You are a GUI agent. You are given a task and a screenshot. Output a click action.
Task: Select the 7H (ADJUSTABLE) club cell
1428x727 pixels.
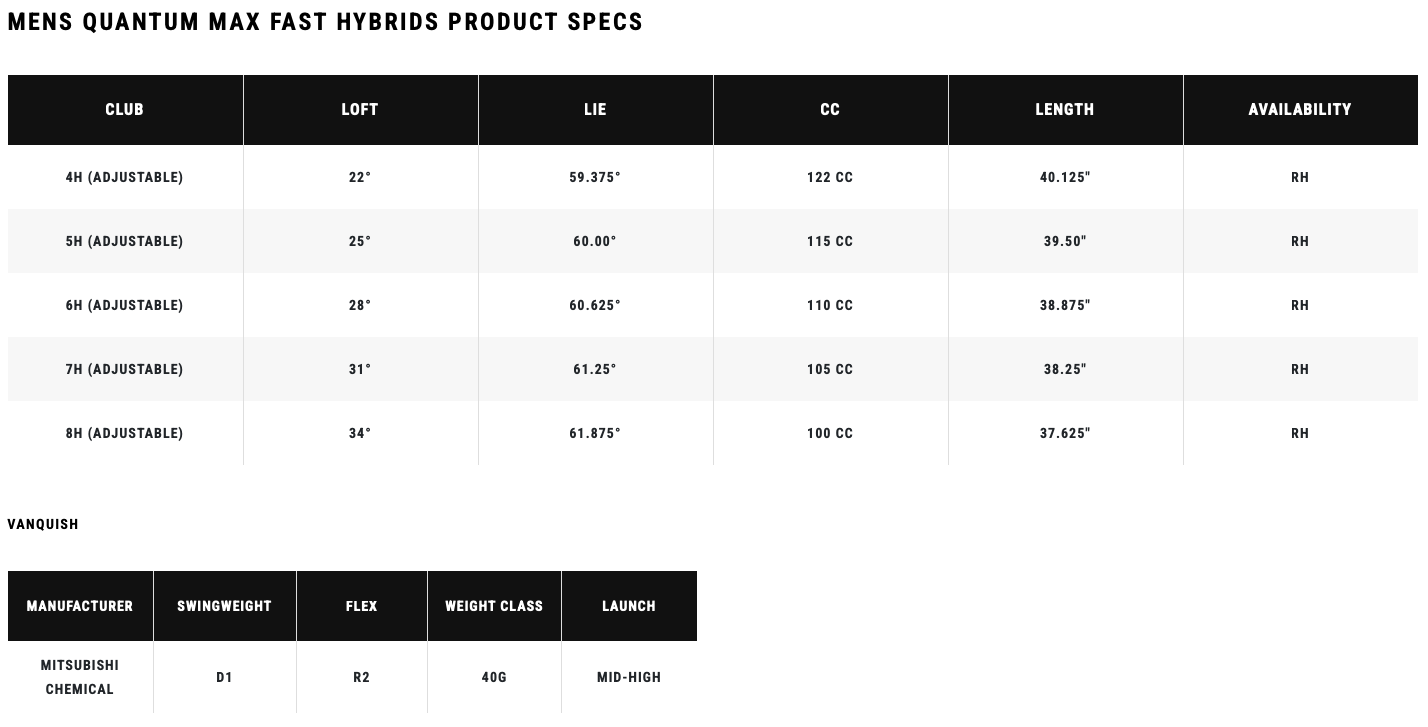pos(125,369)
